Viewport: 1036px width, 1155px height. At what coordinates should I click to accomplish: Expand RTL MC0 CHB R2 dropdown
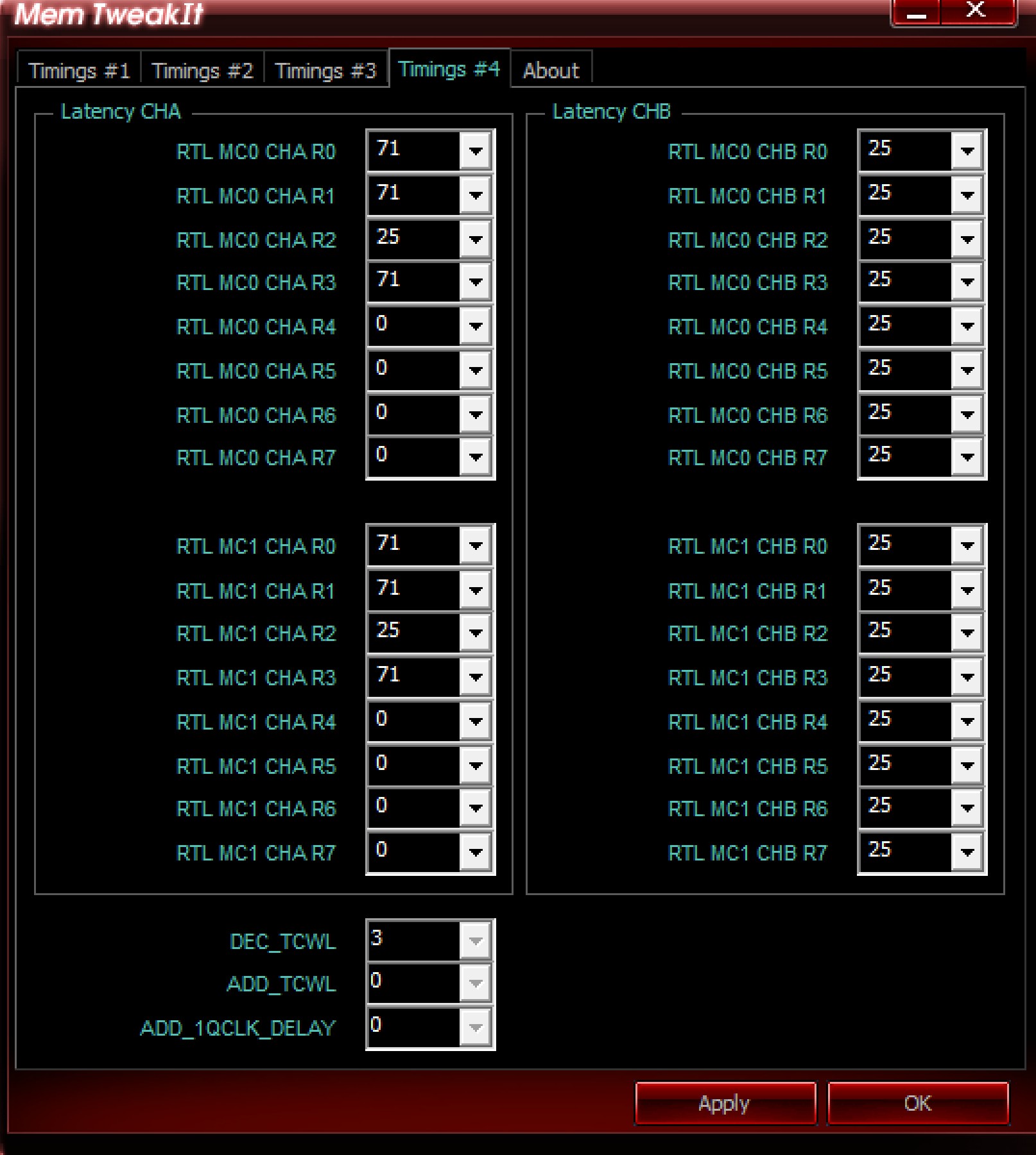click(967, 239)
